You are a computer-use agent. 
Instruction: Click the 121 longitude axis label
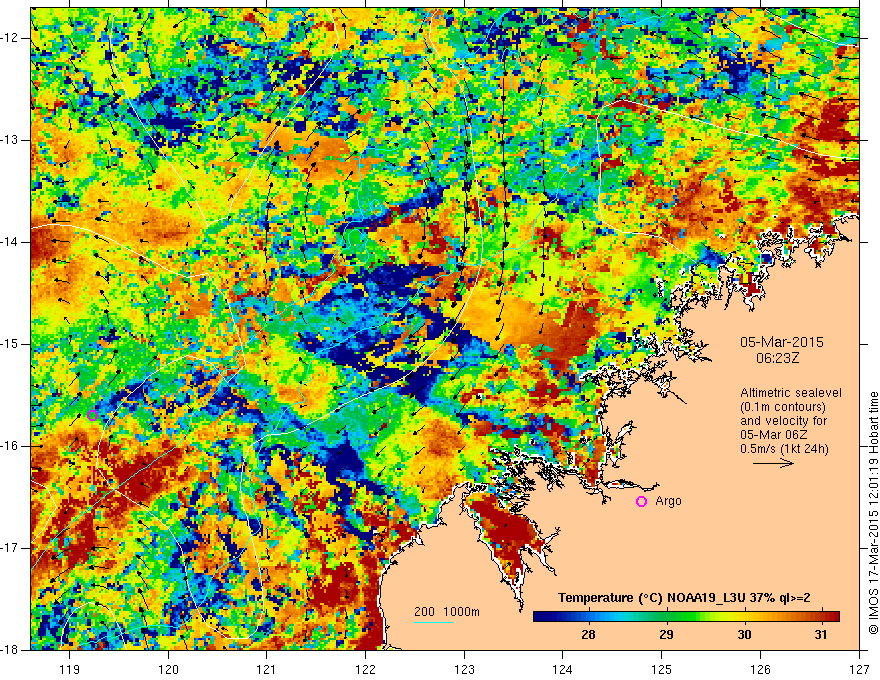point(267,670)
